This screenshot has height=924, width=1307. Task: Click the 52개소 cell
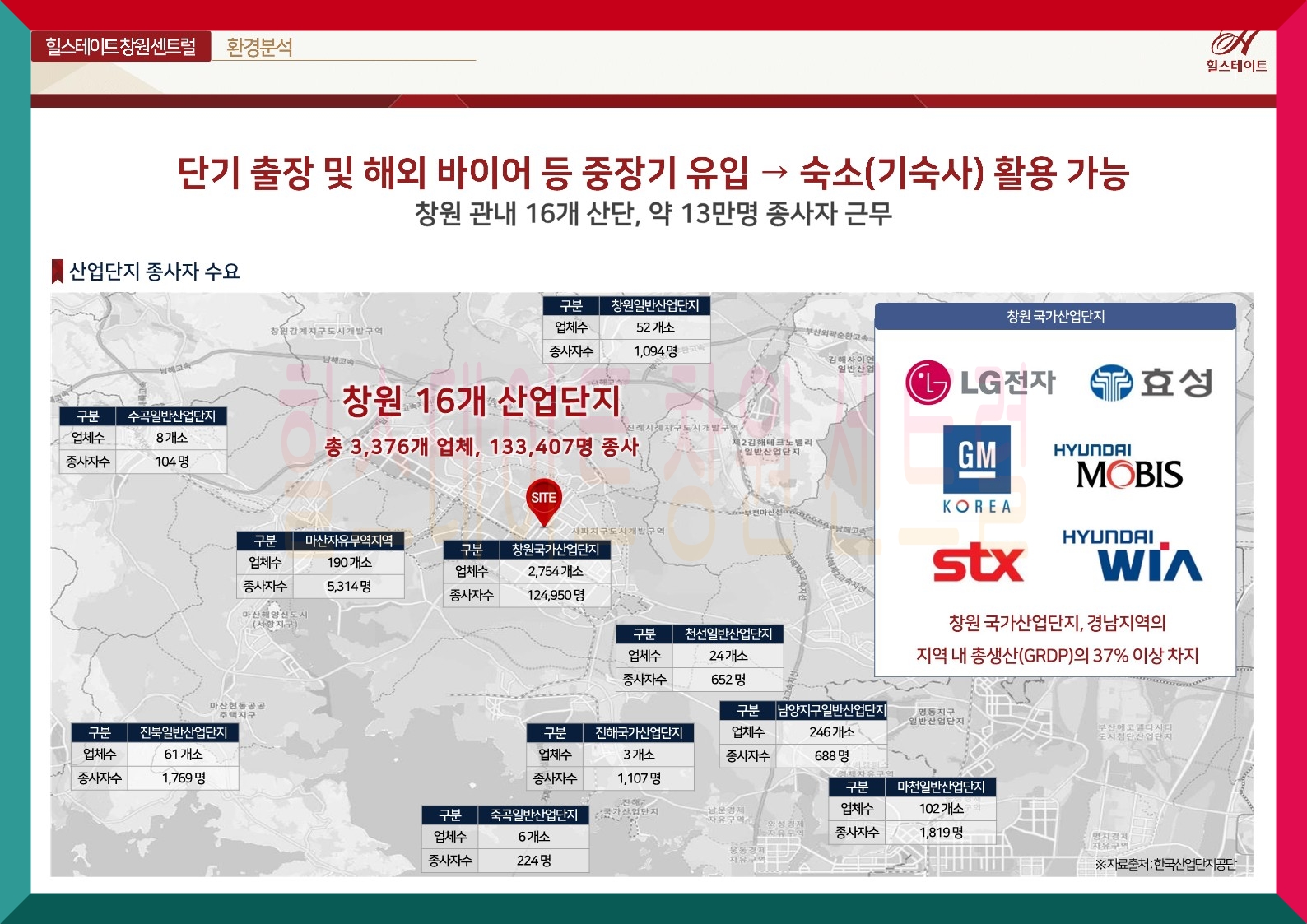pos(655,327)
